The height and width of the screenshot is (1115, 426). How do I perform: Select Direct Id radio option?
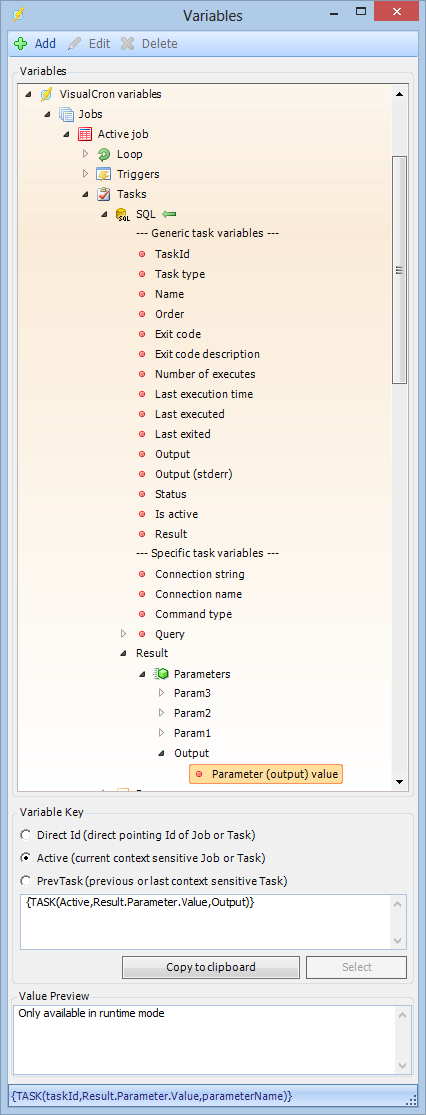[26, 834]
